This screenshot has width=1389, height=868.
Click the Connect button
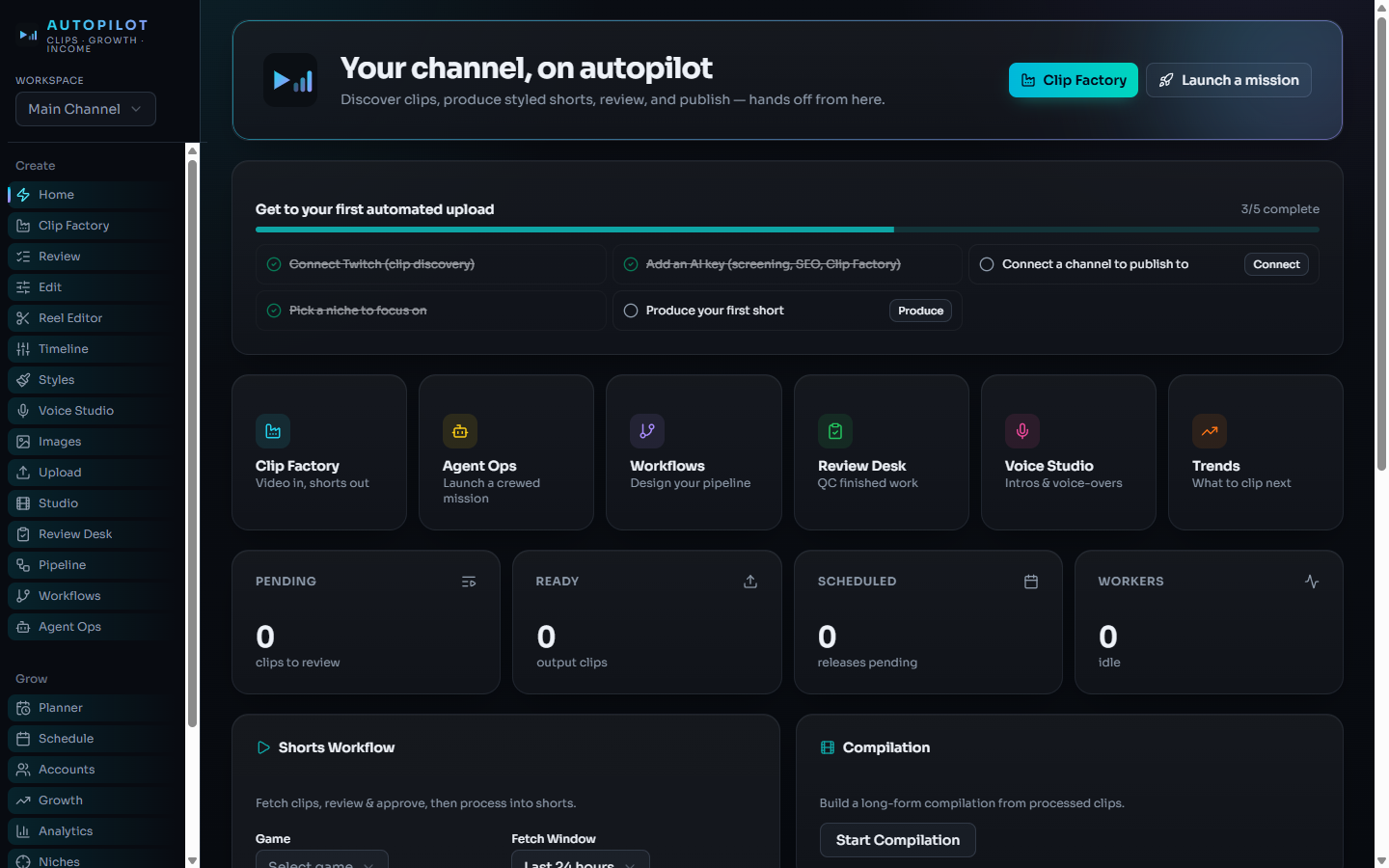[1276, 264]
